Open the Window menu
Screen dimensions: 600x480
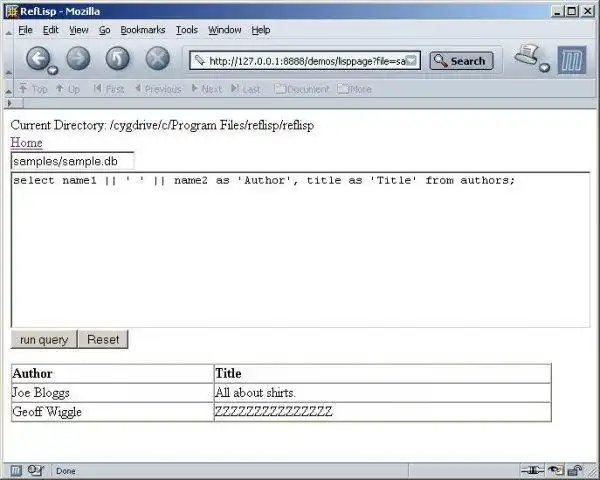click(225, 30)
